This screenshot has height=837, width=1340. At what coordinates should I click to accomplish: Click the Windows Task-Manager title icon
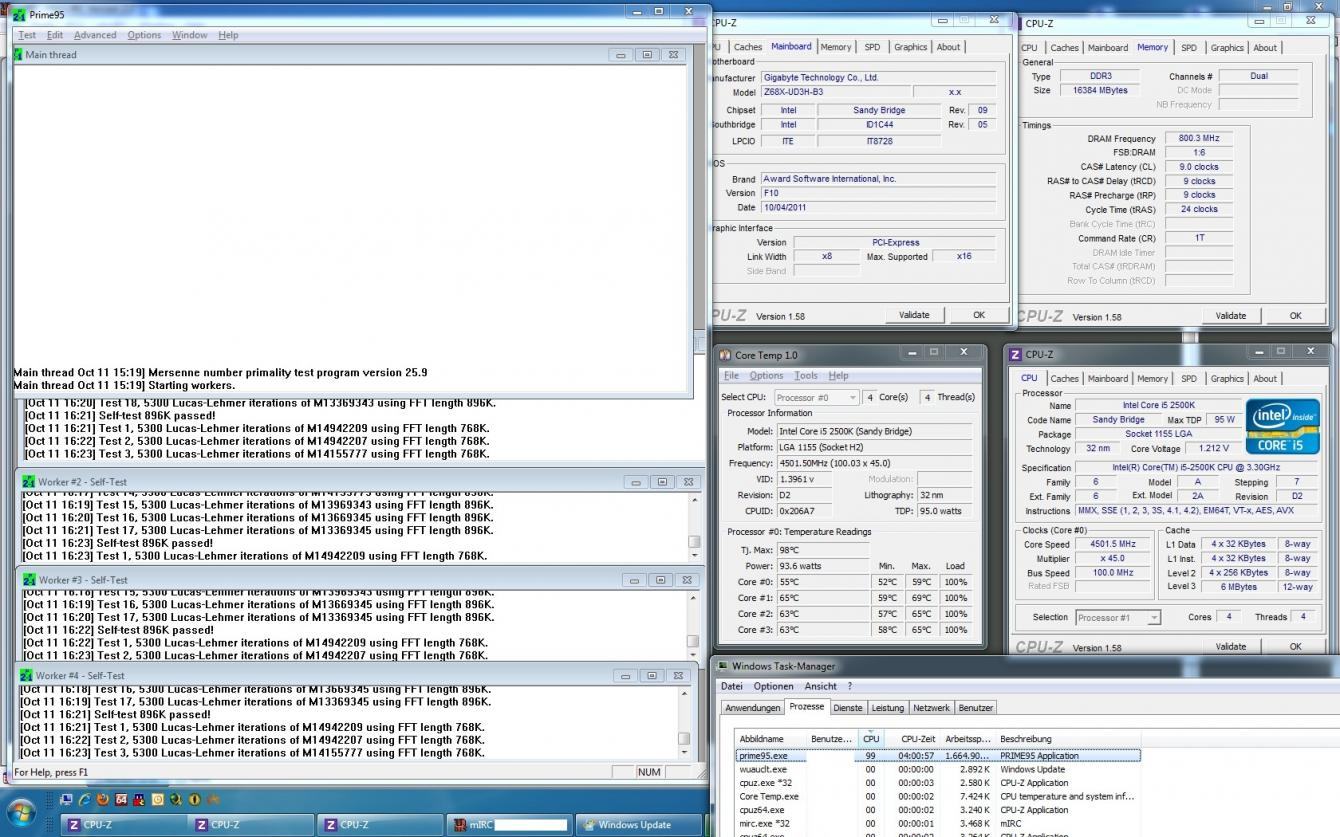(722, 666)
